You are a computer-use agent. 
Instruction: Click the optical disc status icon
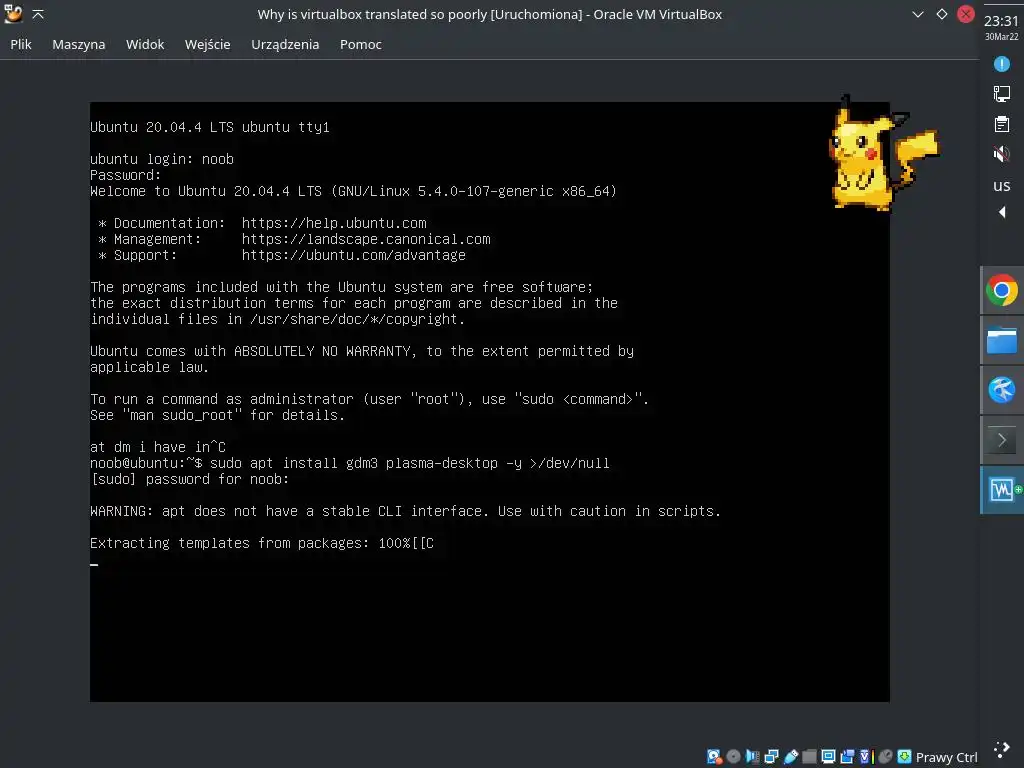[733, 757]
